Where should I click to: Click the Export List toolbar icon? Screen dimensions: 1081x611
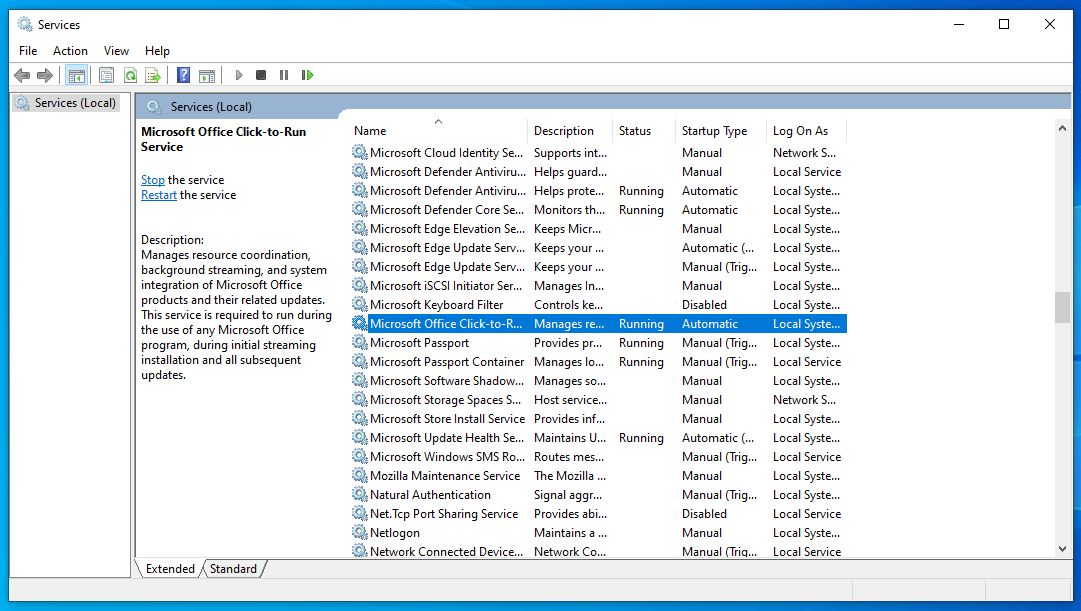tap(153, 75)
